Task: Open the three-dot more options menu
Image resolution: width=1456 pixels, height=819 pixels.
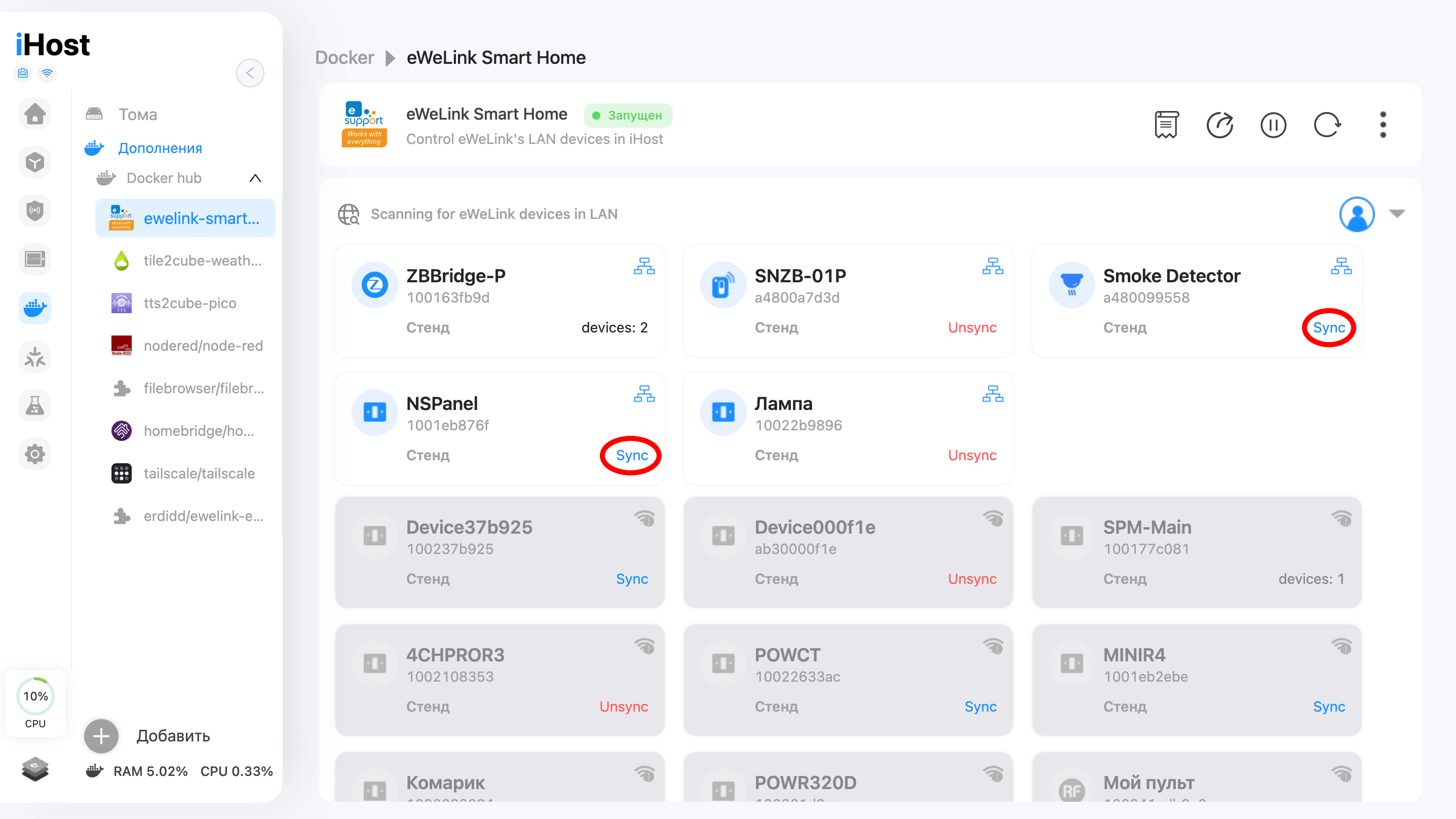Action: click(x=1383, y=125)
